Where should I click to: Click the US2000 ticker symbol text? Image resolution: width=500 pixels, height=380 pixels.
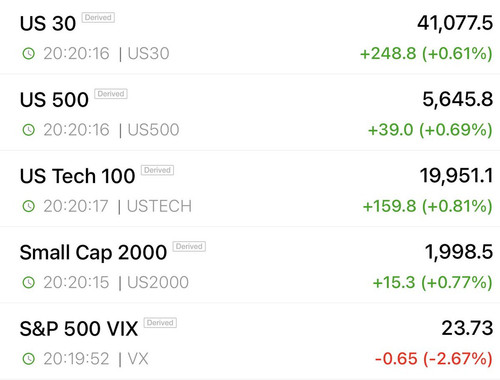[158, 282]
